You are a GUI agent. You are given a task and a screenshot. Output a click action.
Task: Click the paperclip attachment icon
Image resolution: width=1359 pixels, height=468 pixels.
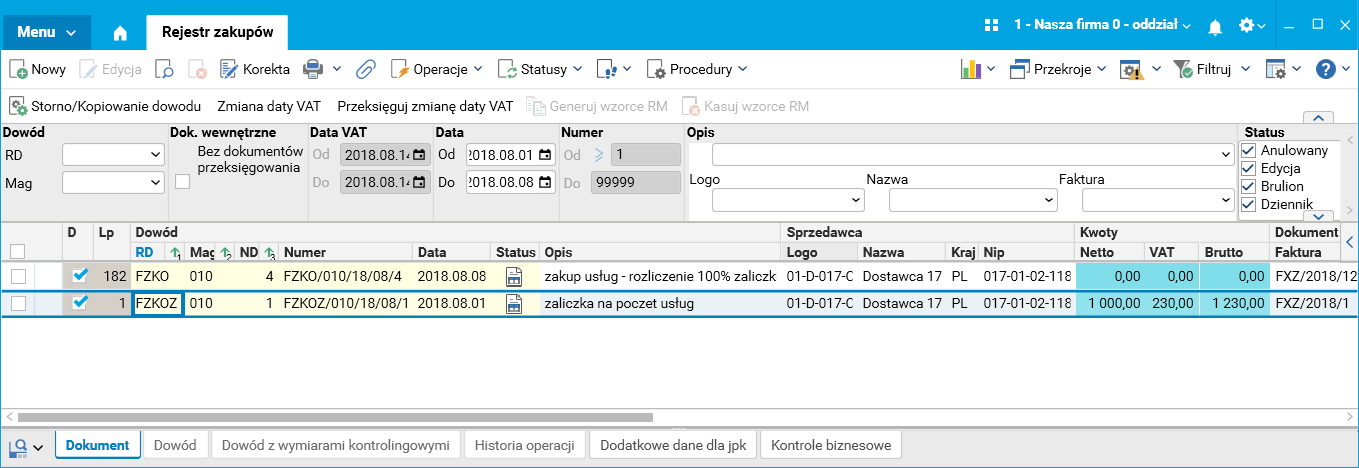point(366,69)
